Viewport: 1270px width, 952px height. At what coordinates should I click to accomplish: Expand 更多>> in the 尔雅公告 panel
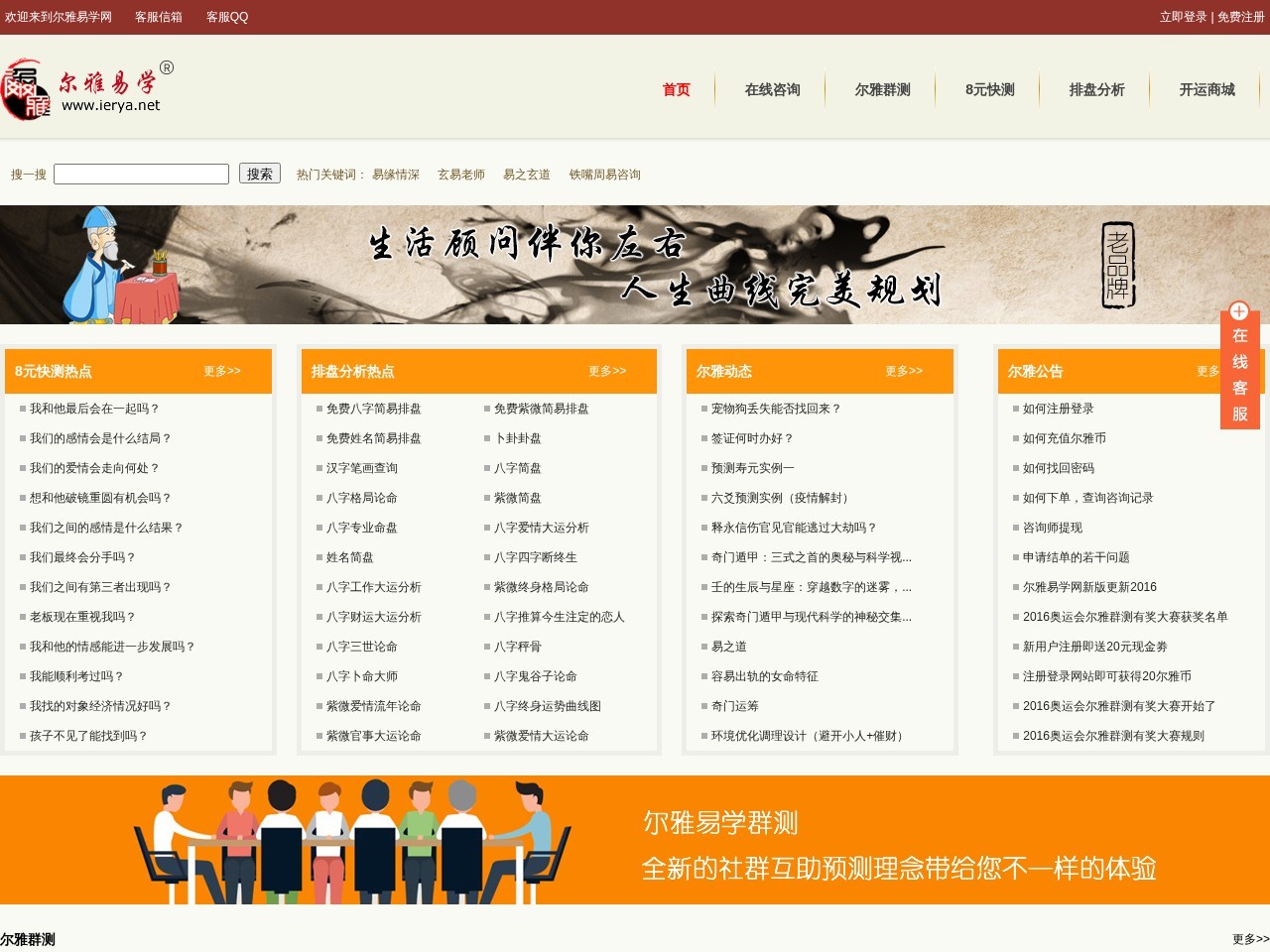pyautogui.click(x=1210, y=371)
